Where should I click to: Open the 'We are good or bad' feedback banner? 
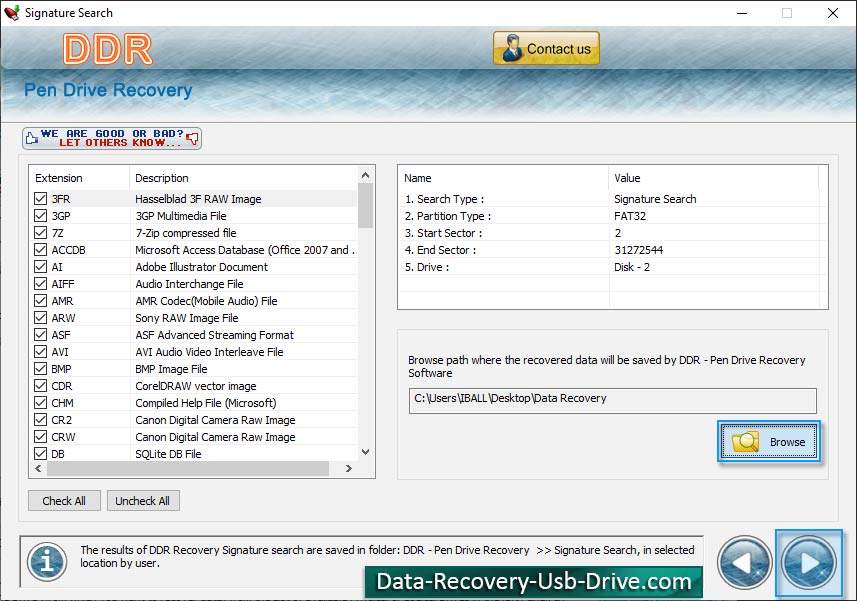click(112, 138)
